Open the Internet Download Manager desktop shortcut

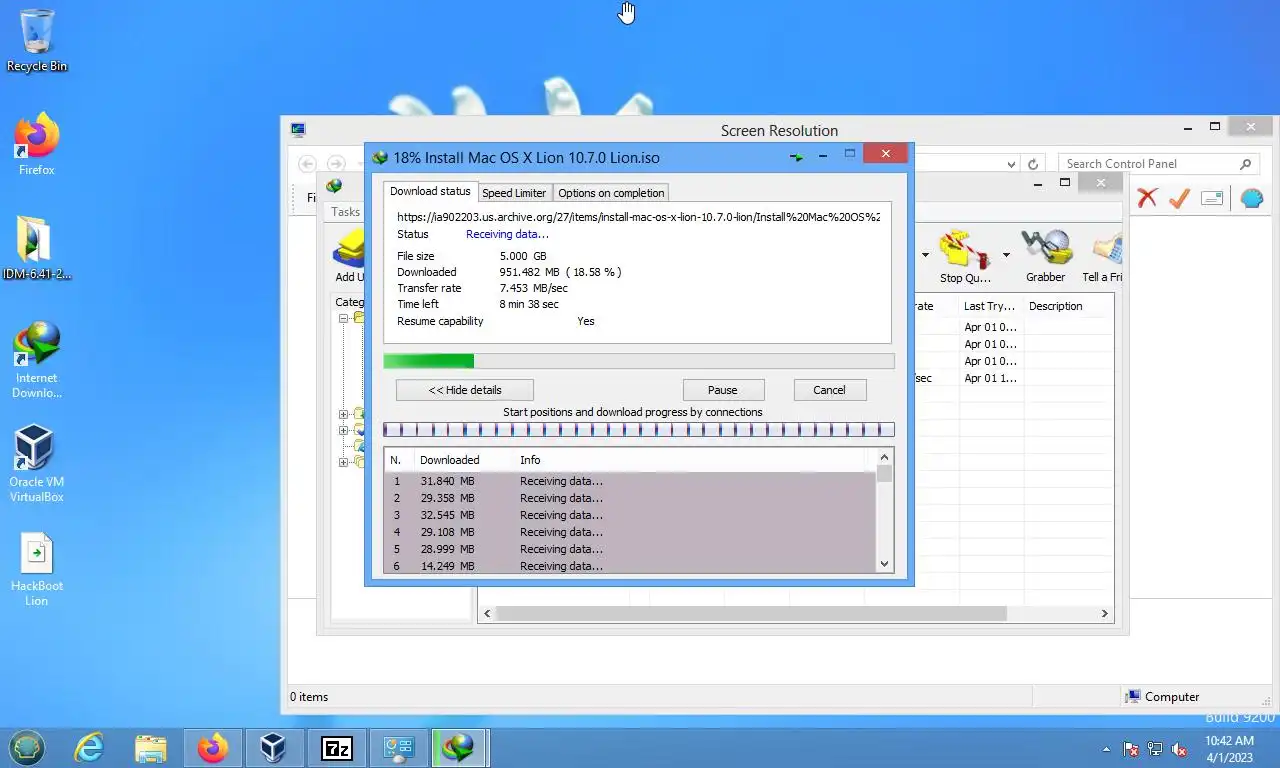37,360
